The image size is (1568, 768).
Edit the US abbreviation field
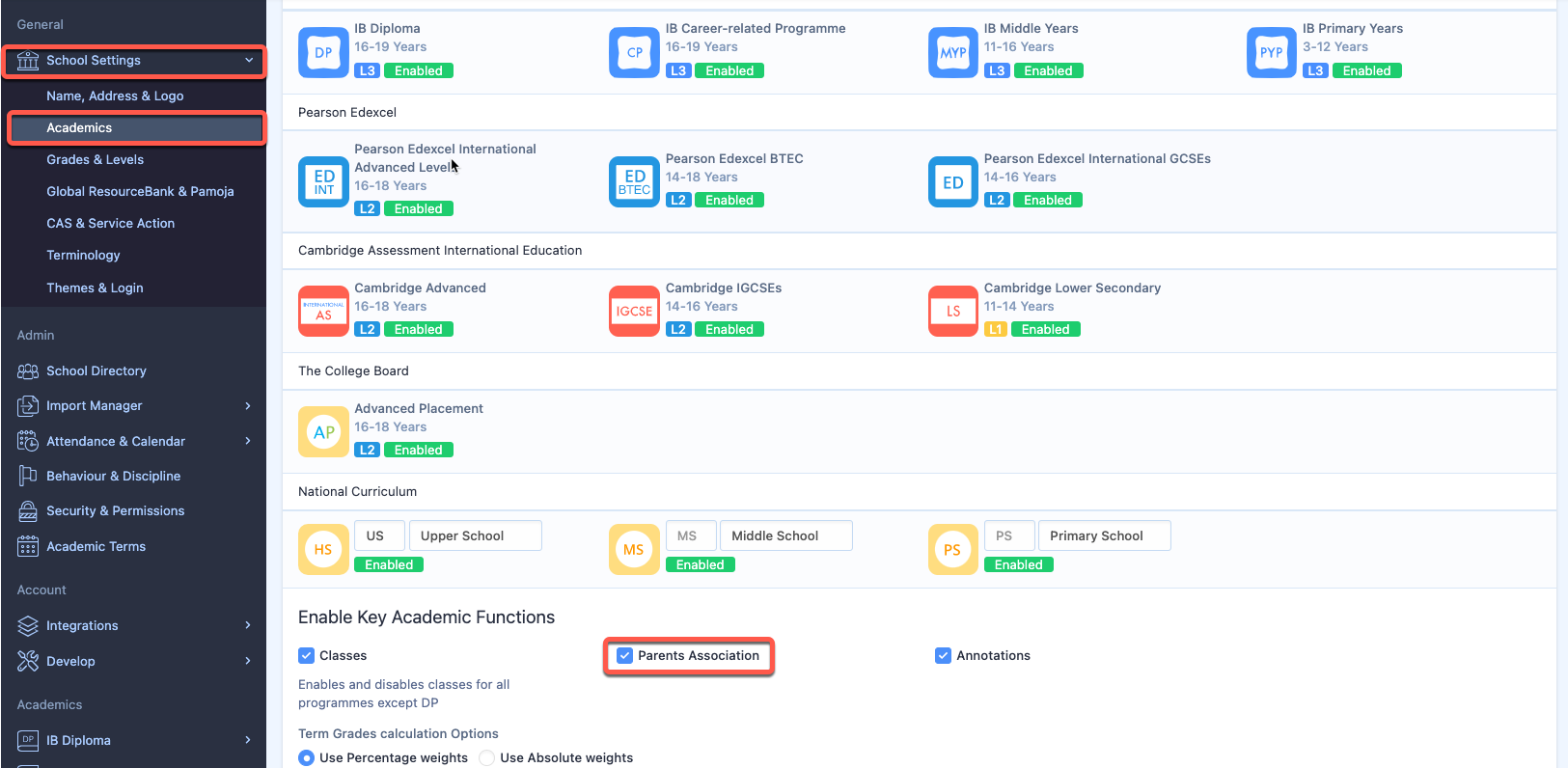(379, 536)
